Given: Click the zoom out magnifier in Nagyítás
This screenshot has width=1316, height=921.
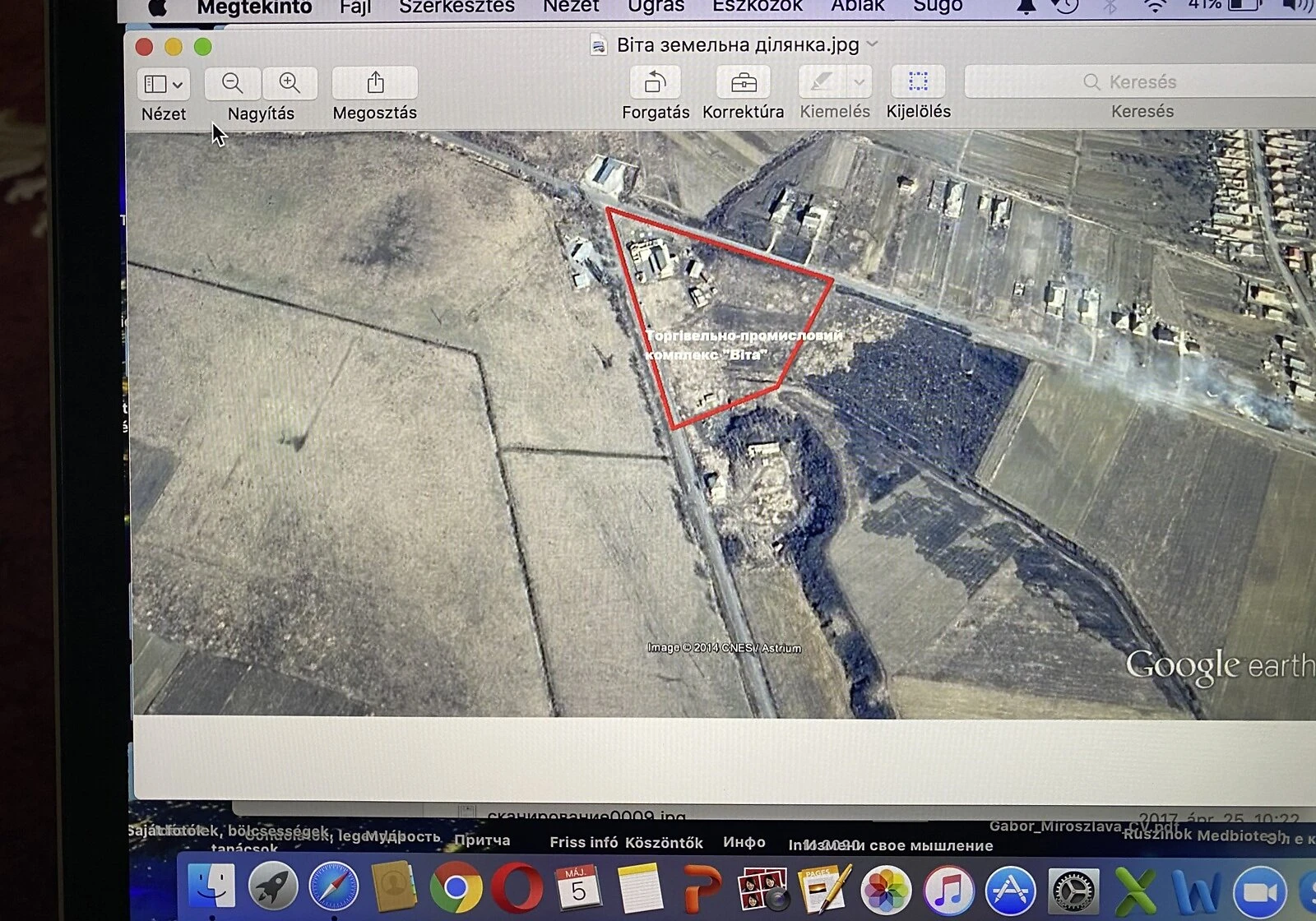Looking at the screenshot, I should 233,83.
